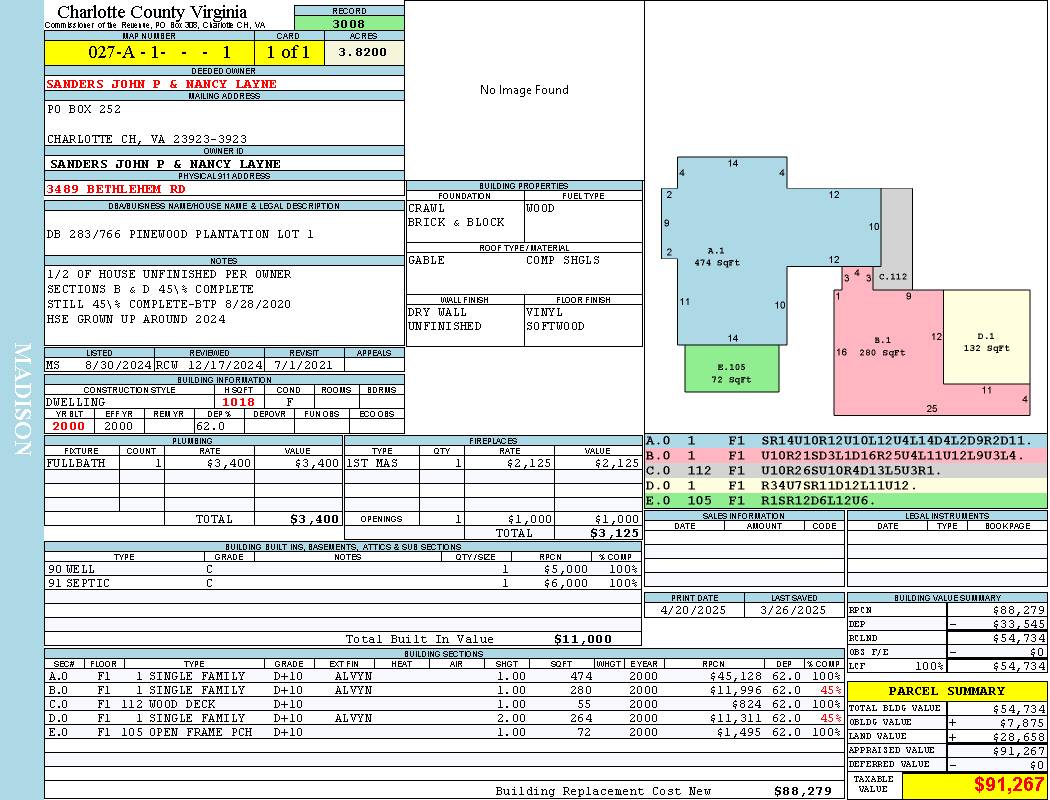The width and height of the screenshot is (1050, 800).
Task: Select A.0 sketch vector row
Action: 846,441
